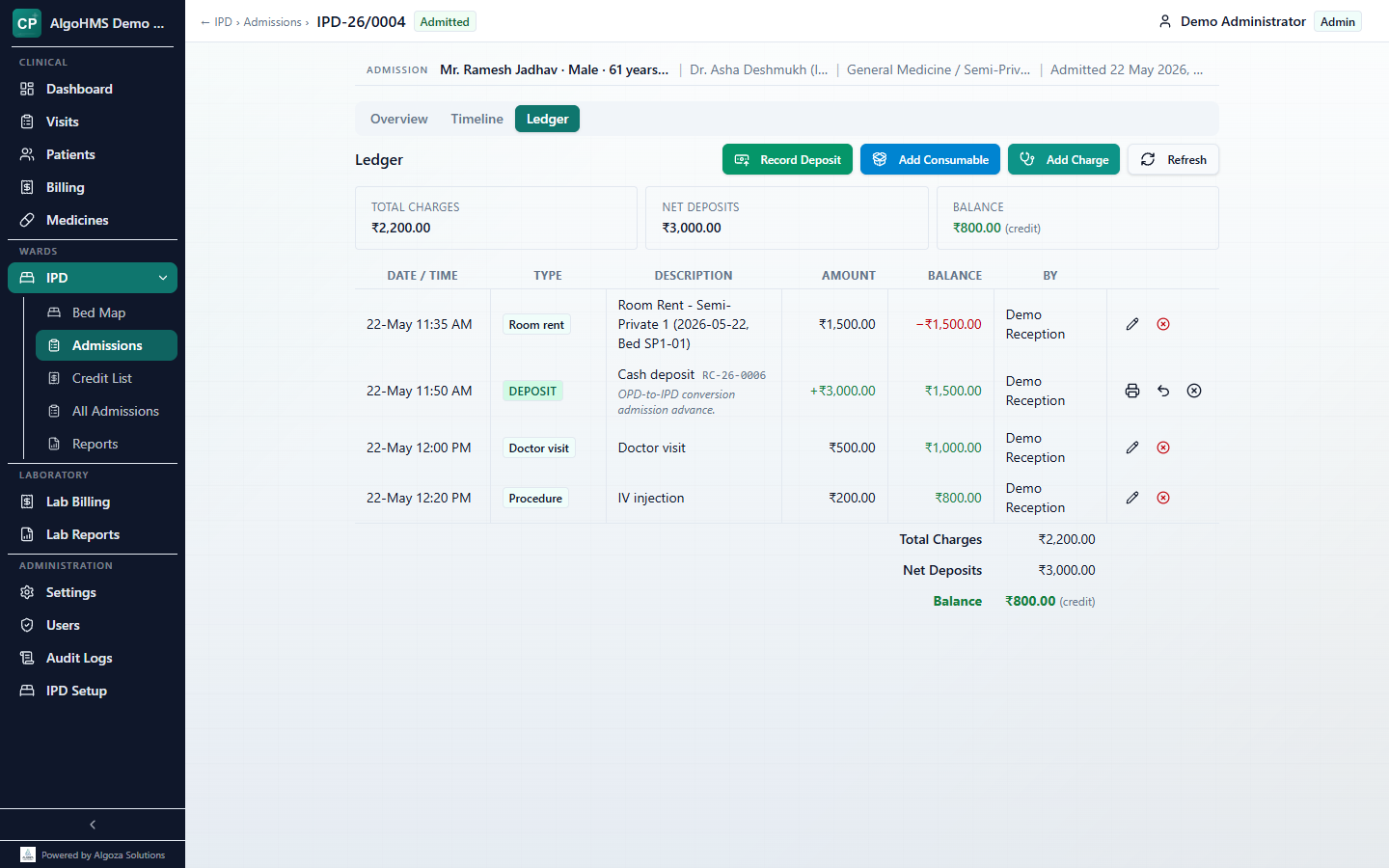
Task: Open Settings from the sidebar
Action: click(x=93, y=592)
